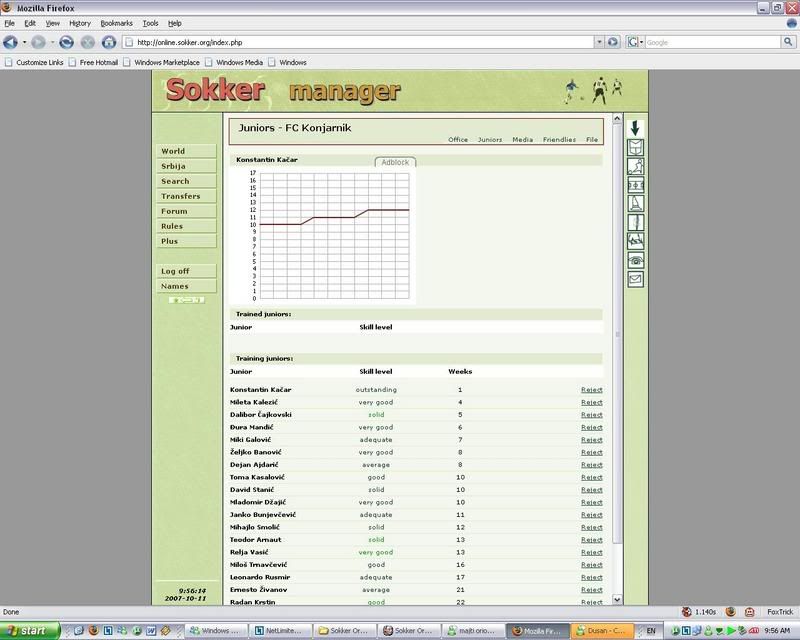Click the green down arrow sidebar icon
Viewport: 800px width, 640px height.
click(x=635, y=128)
